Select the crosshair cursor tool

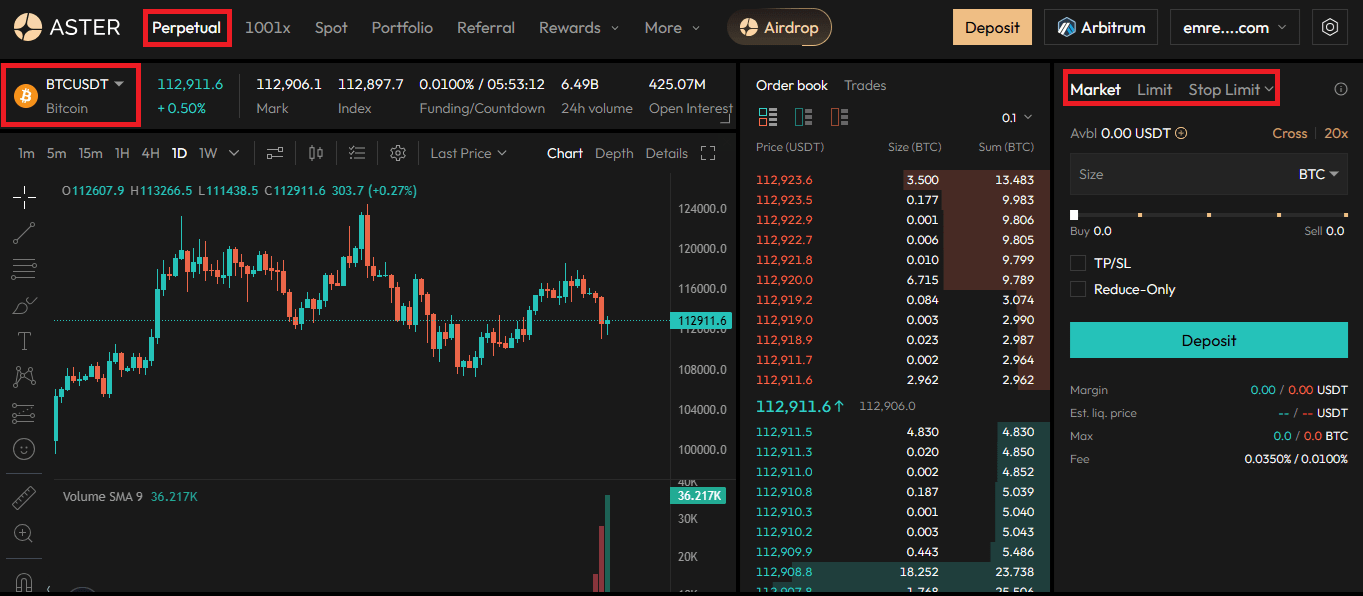[25, 197]
